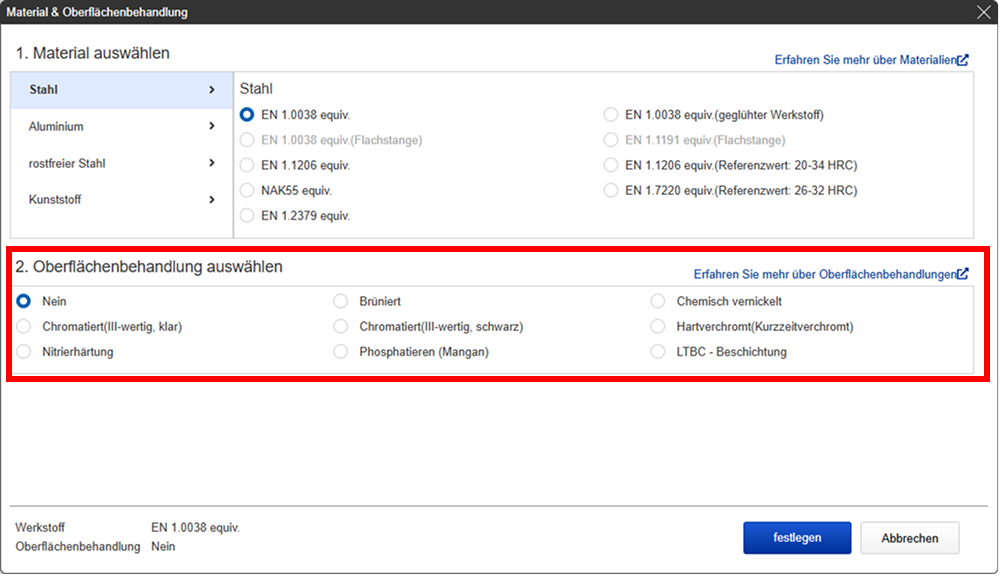Choose Chemisch vernickelt coating
The height and width of the screenshot is (578, 1000).
tap(658, 301)
